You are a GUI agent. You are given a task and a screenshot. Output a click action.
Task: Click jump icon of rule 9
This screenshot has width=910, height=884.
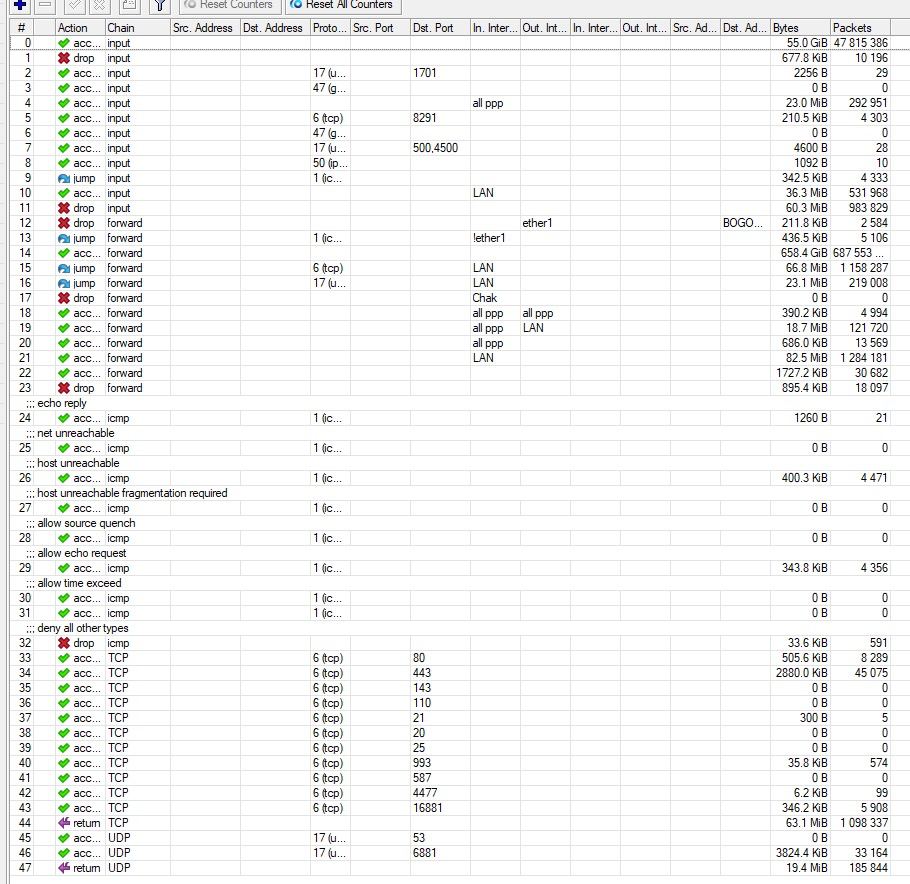click(64, 178)
